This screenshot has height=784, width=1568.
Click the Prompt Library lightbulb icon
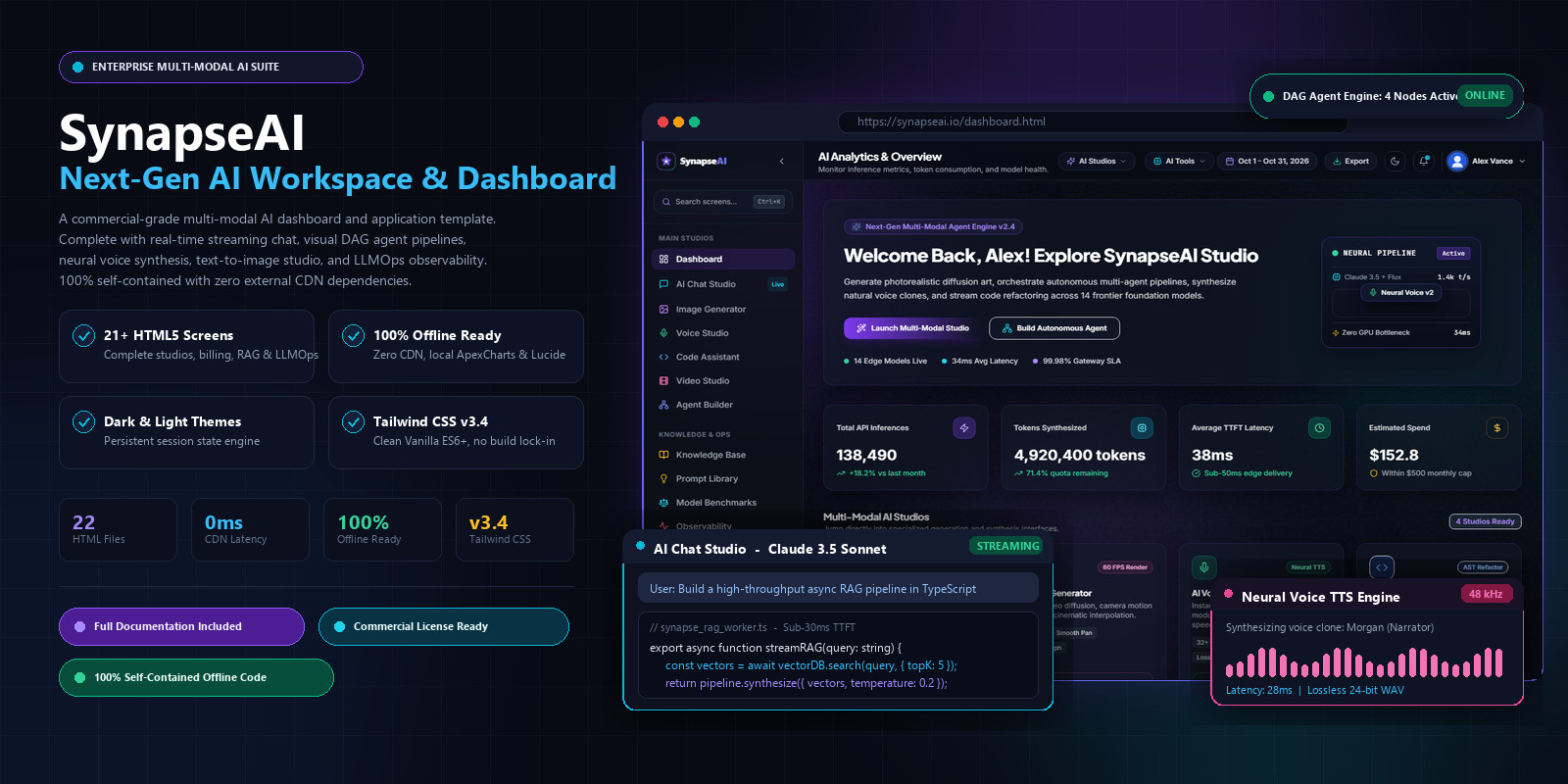pos(663,478)
